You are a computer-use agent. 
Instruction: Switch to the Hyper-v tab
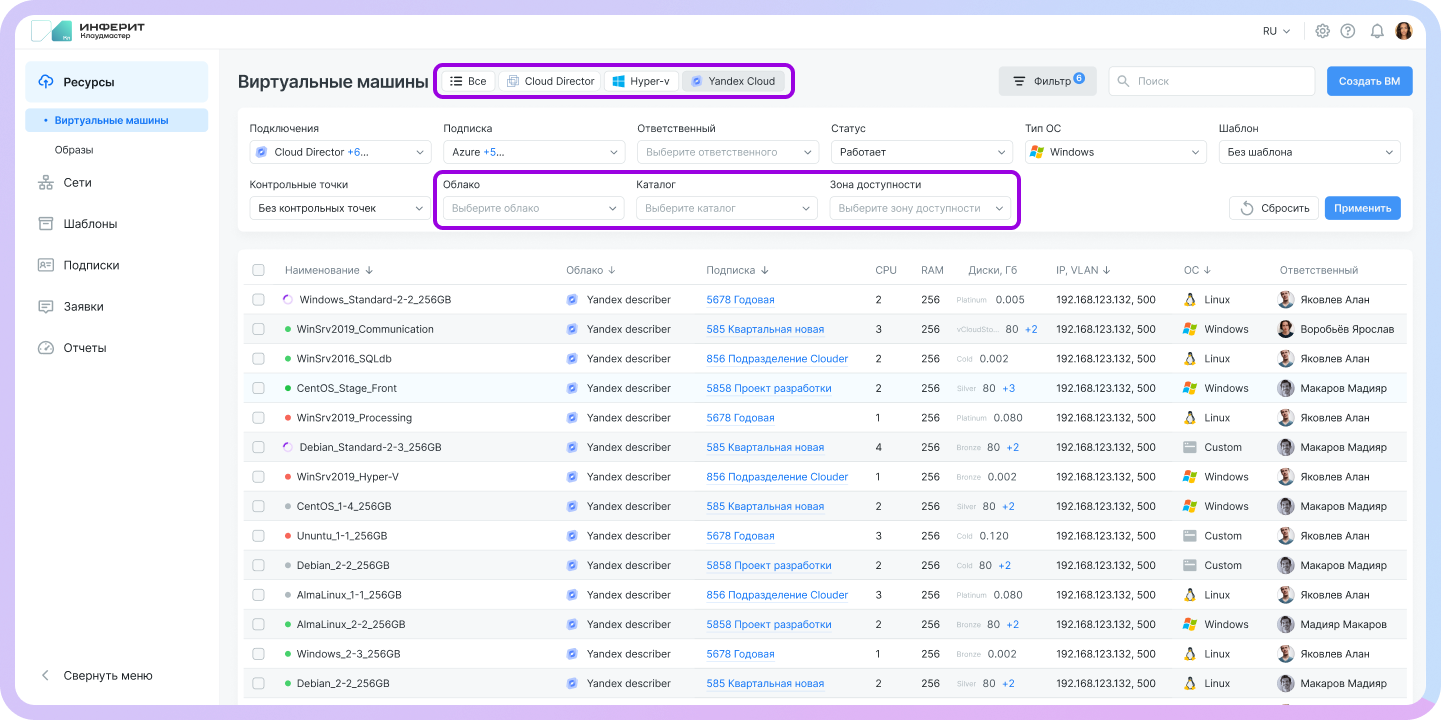[x=641, y=81]
